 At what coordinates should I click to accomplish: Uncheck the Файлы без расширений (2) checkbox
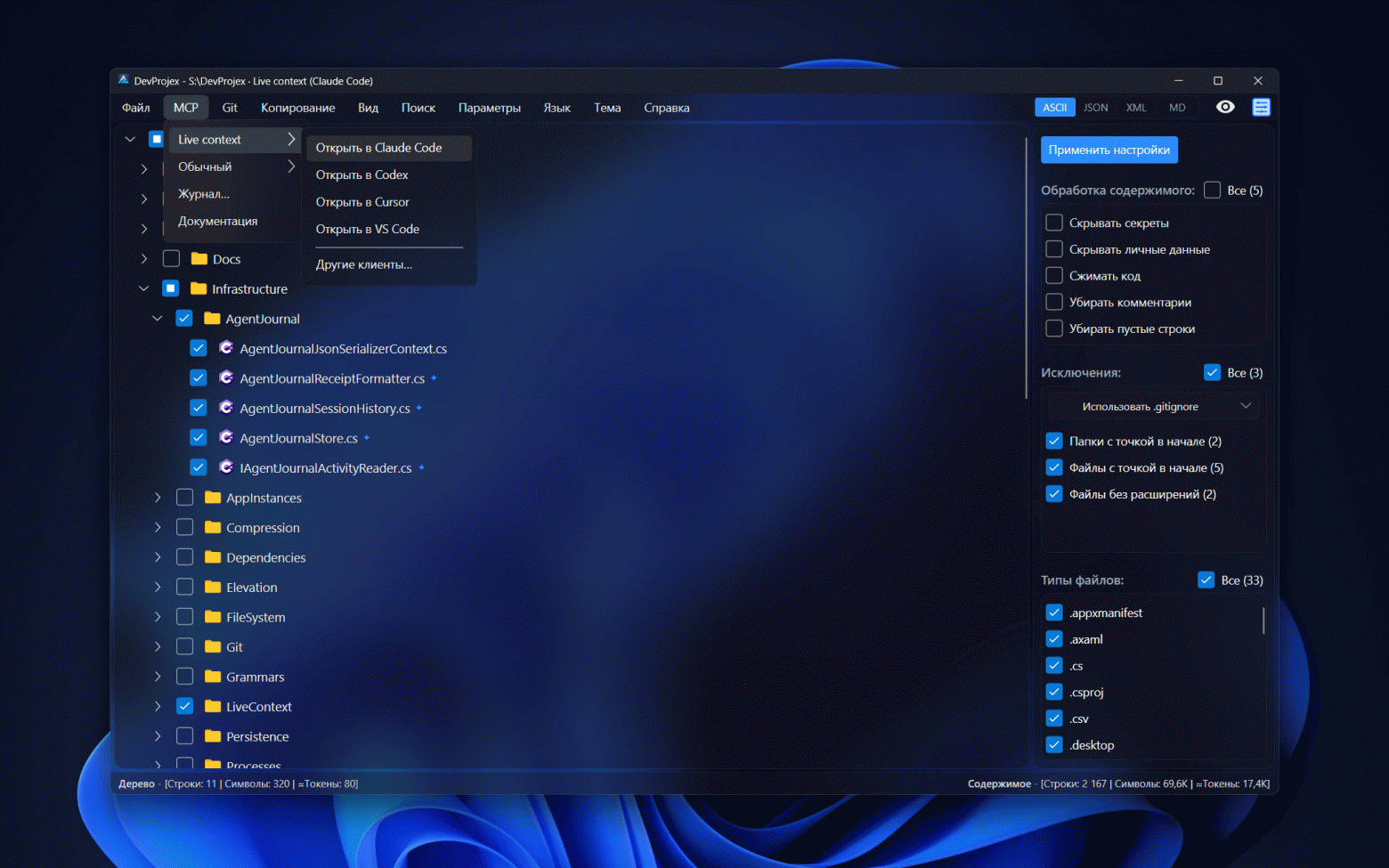[x=1054, y=494]
